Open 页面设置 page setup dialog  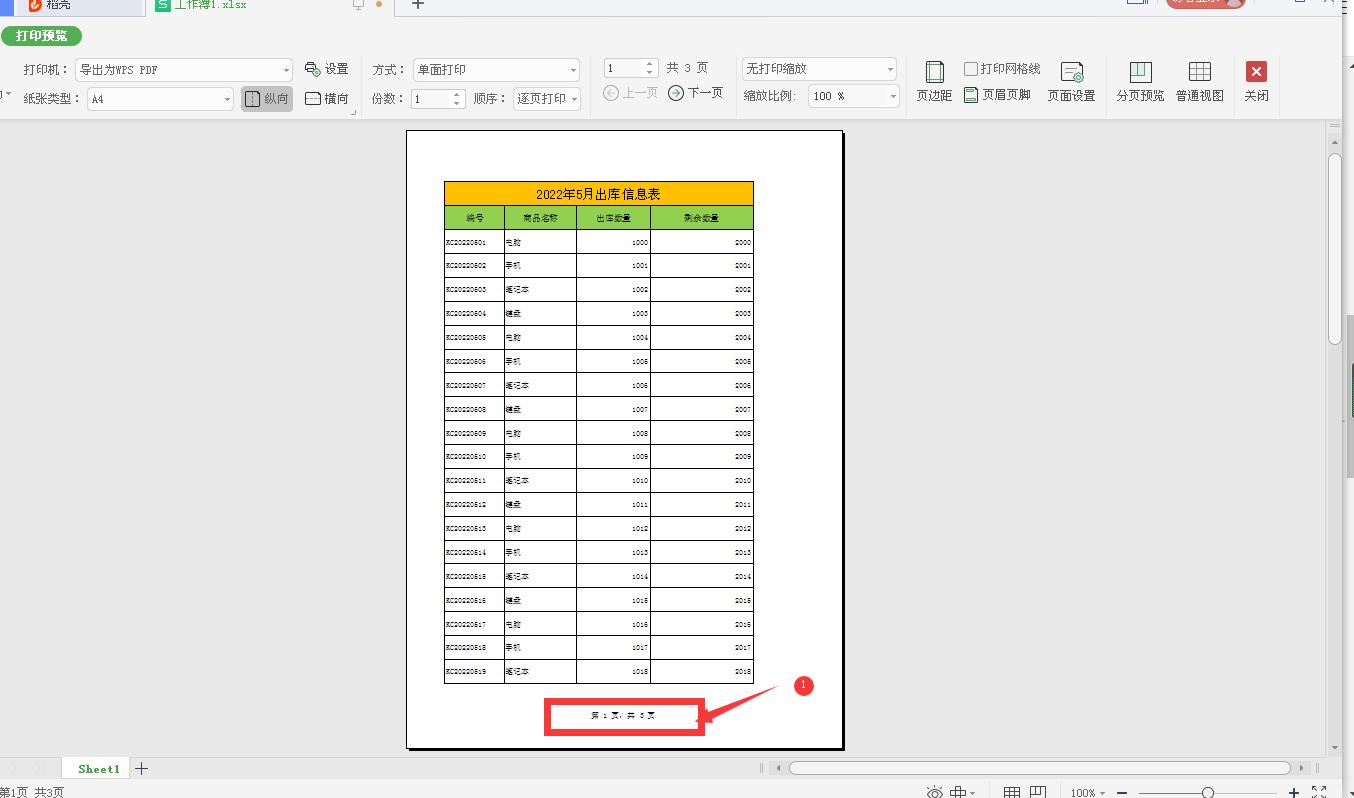[x=1071, y=80]
